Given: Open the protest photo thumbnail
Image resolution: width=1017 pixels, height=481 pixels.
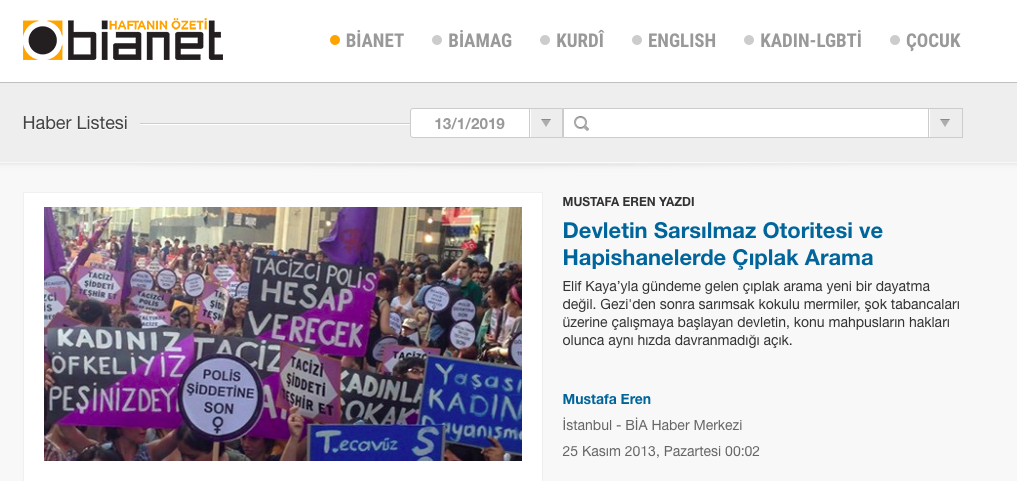Looking at the screenshot, I should [283, 334].
